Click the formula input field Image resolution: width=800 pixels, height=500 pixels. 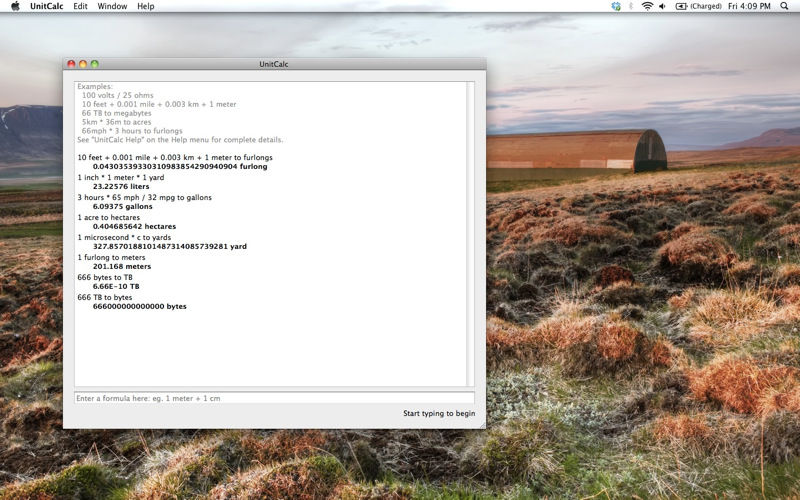(274, 398)
